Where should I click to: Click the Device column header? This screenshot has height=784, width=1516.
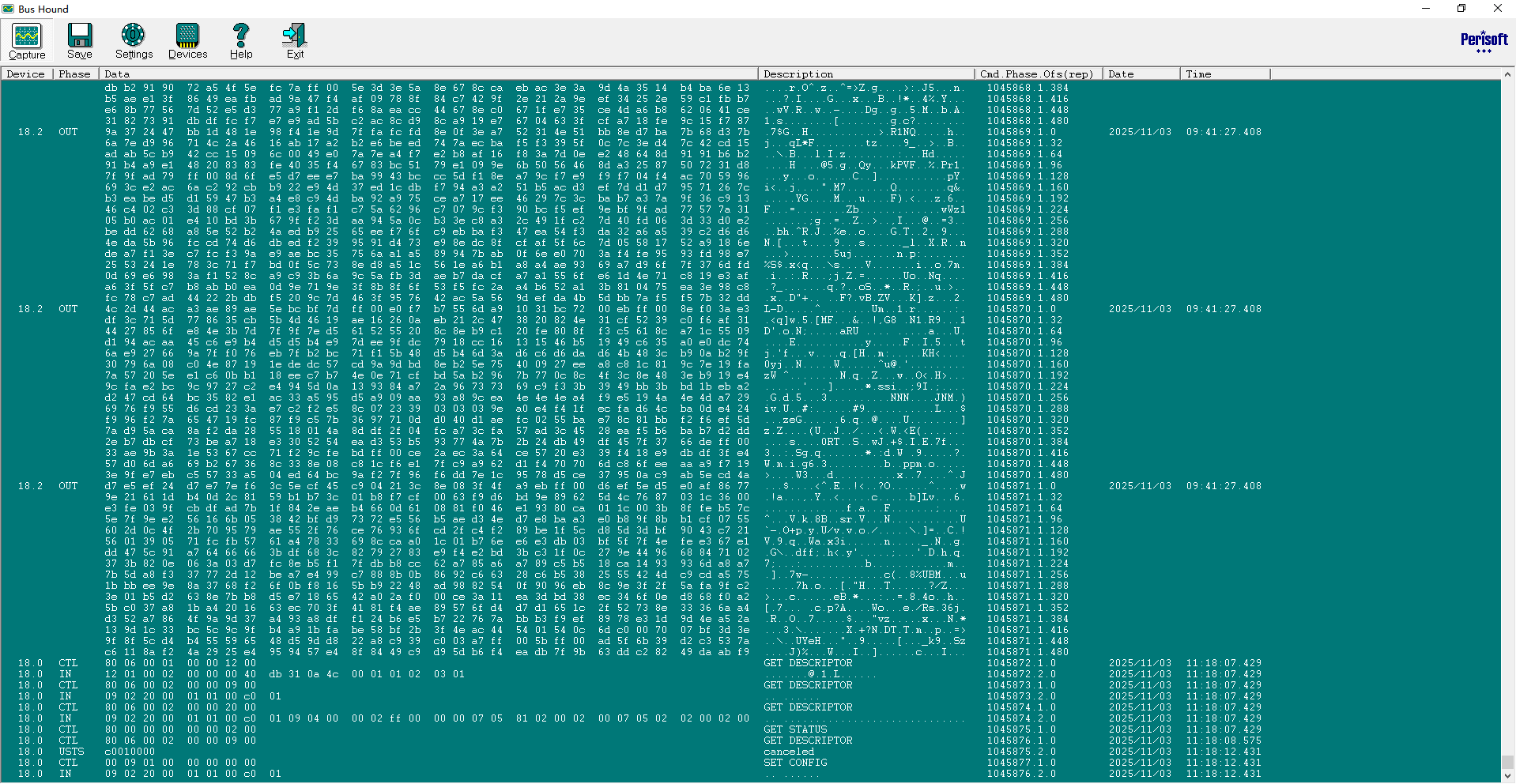pyautogui.click(x=26, y=73)
